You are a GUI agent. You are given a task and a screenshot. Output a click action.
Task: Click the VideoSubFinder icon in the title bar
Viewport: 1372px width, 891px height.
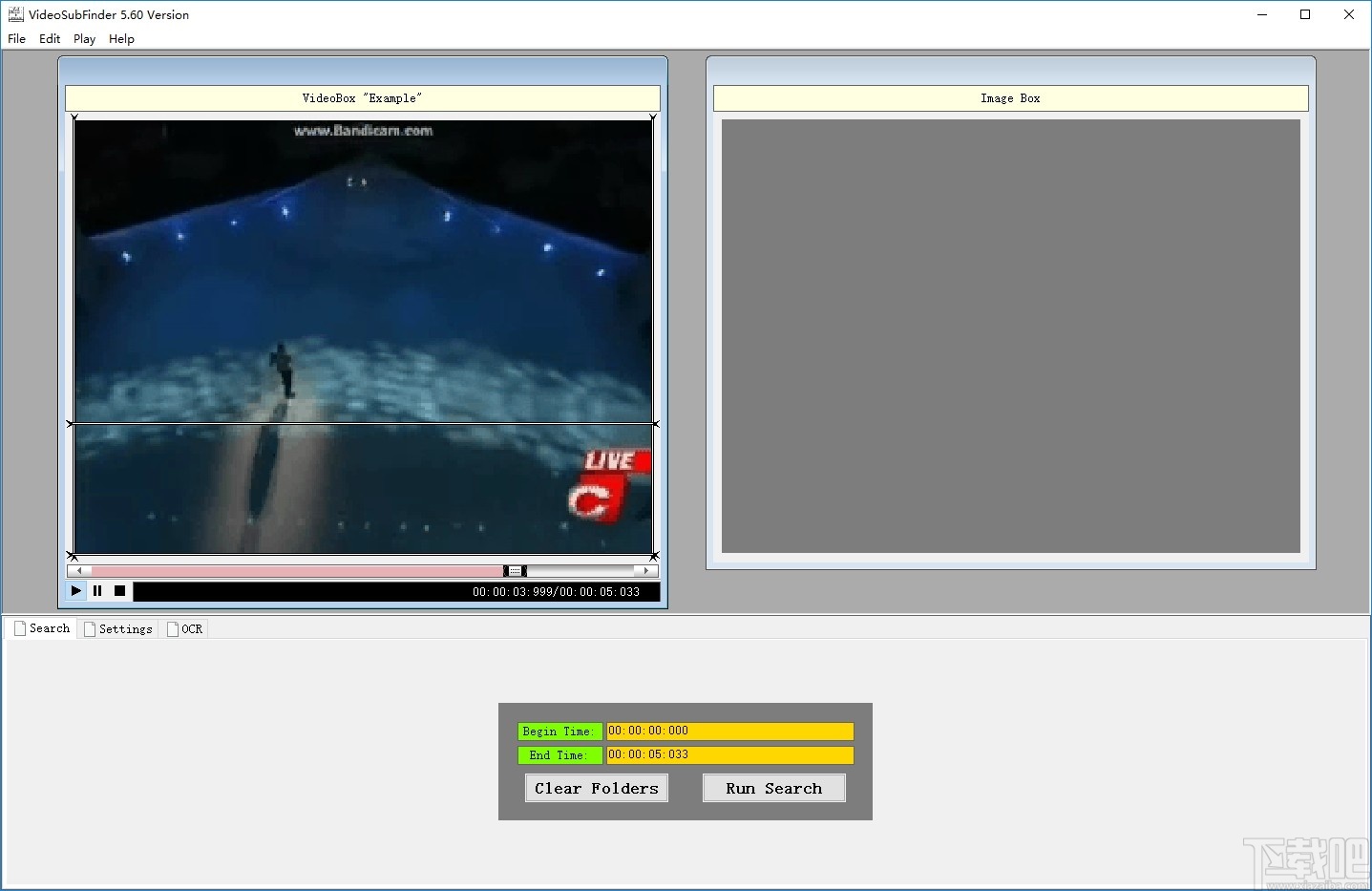click(14, 14)
